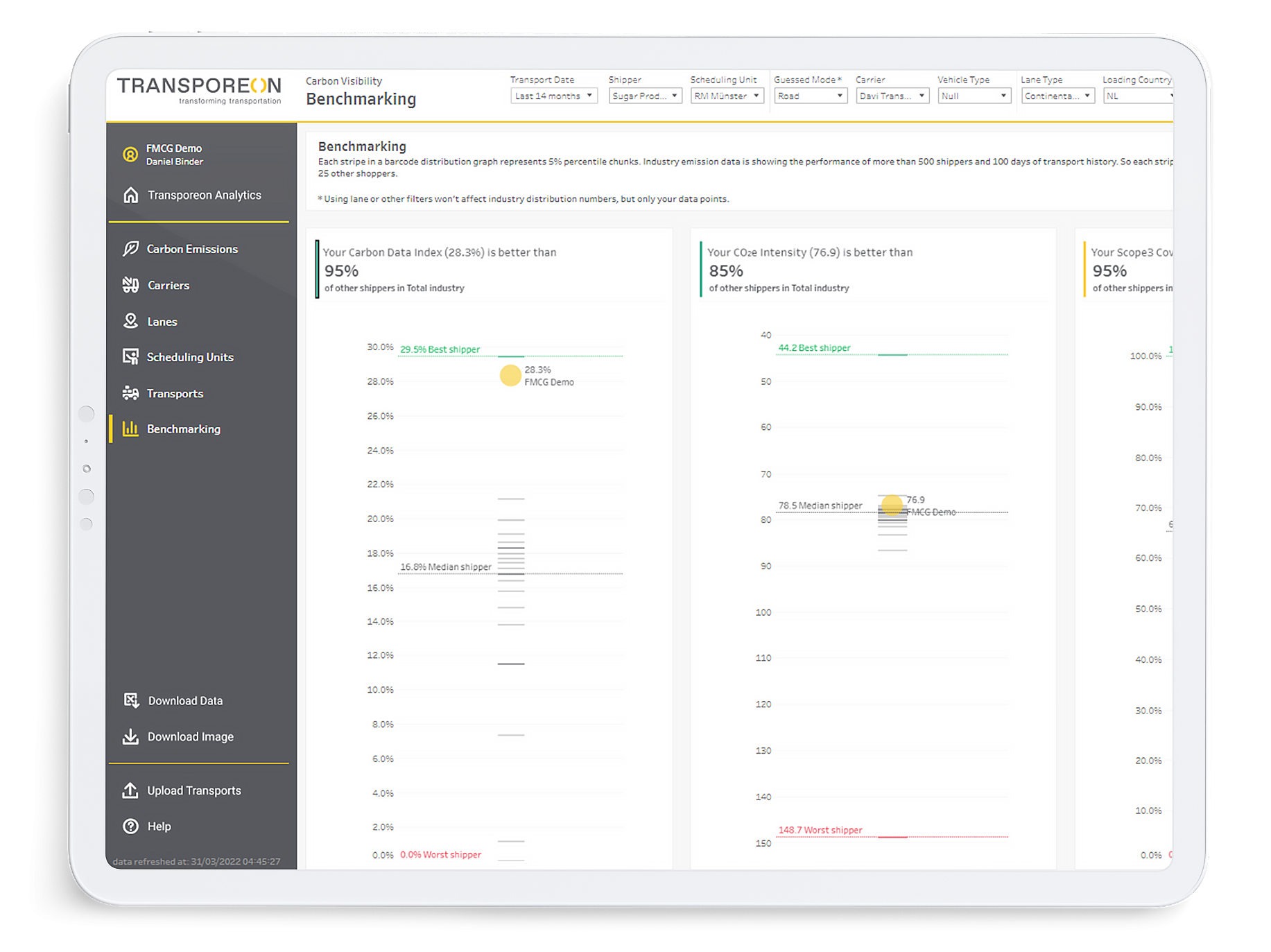Click the 0.0% Worst shipper label
Viewport: 1271px width, 952px height.
(x=440, y=854)
